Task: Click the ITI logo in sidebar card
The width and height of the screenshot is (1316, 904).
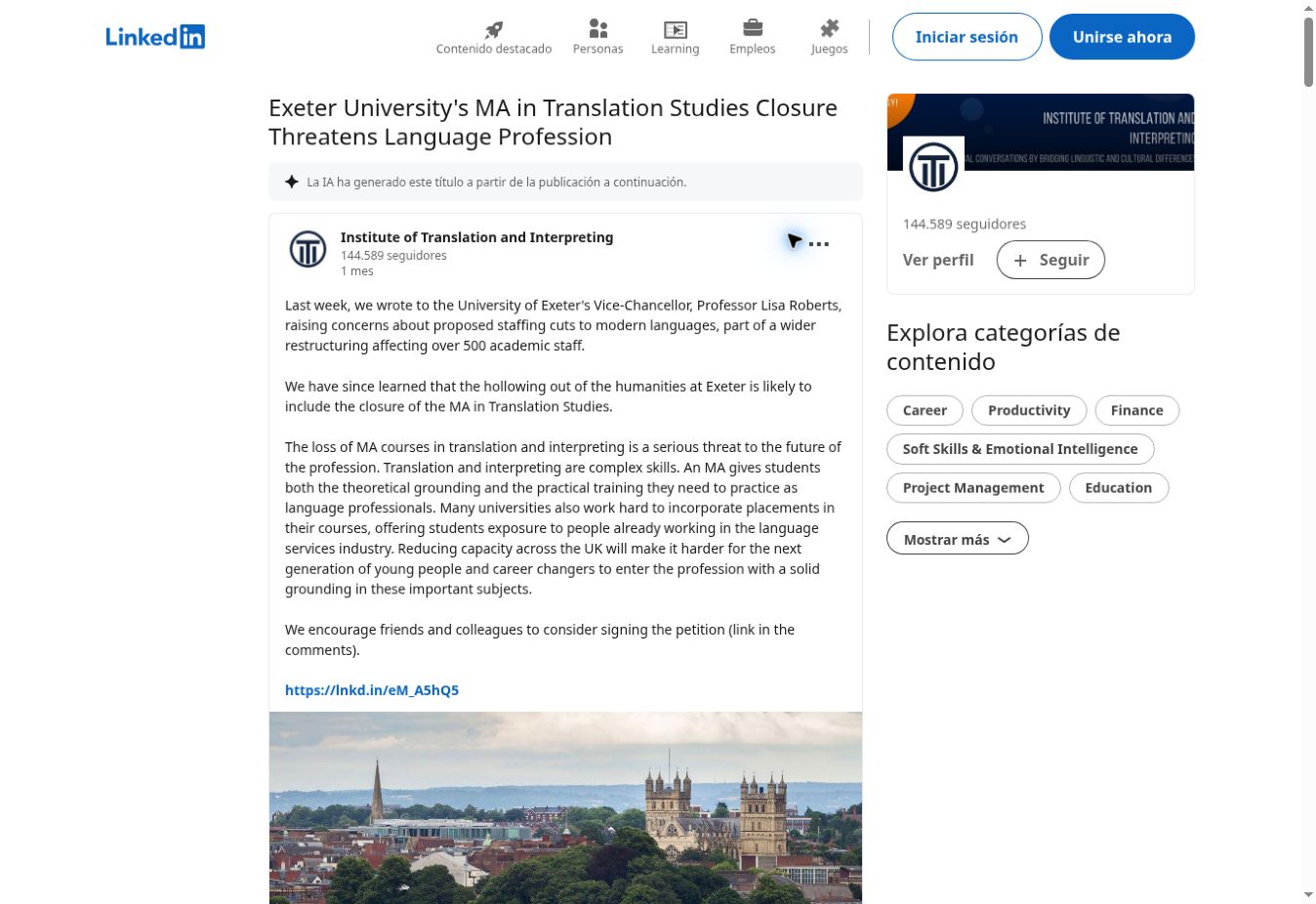Action: coord(933,167)
